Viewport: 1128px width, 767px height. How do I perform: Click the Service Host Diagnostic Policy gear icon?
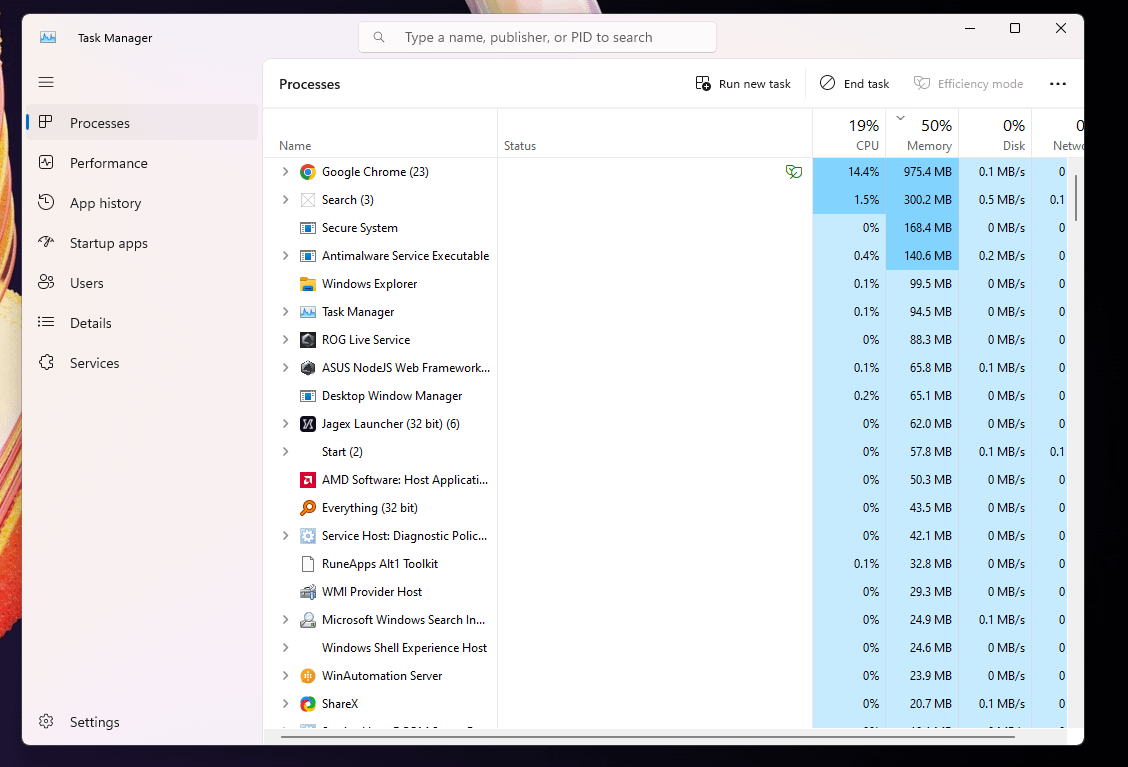(x=308, y=536)
